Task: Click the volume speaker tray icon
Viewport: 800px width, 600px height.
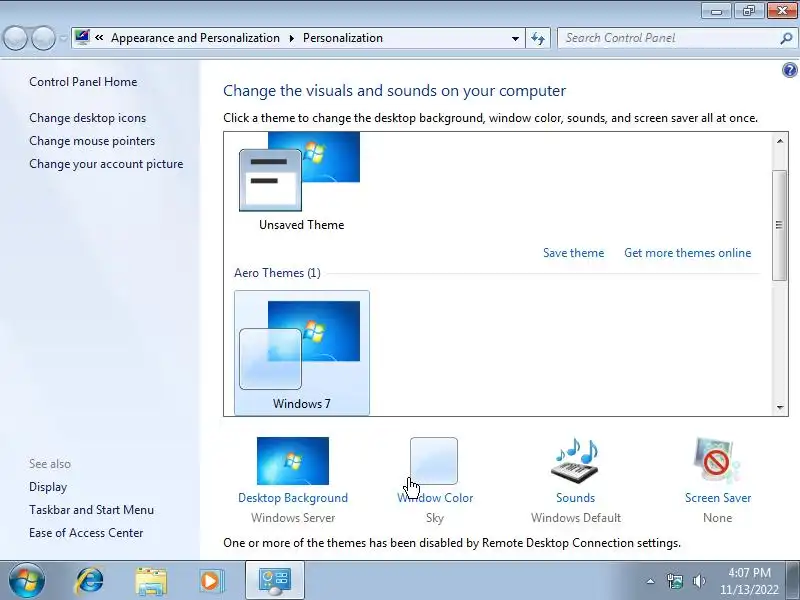Action: point(699,581)
